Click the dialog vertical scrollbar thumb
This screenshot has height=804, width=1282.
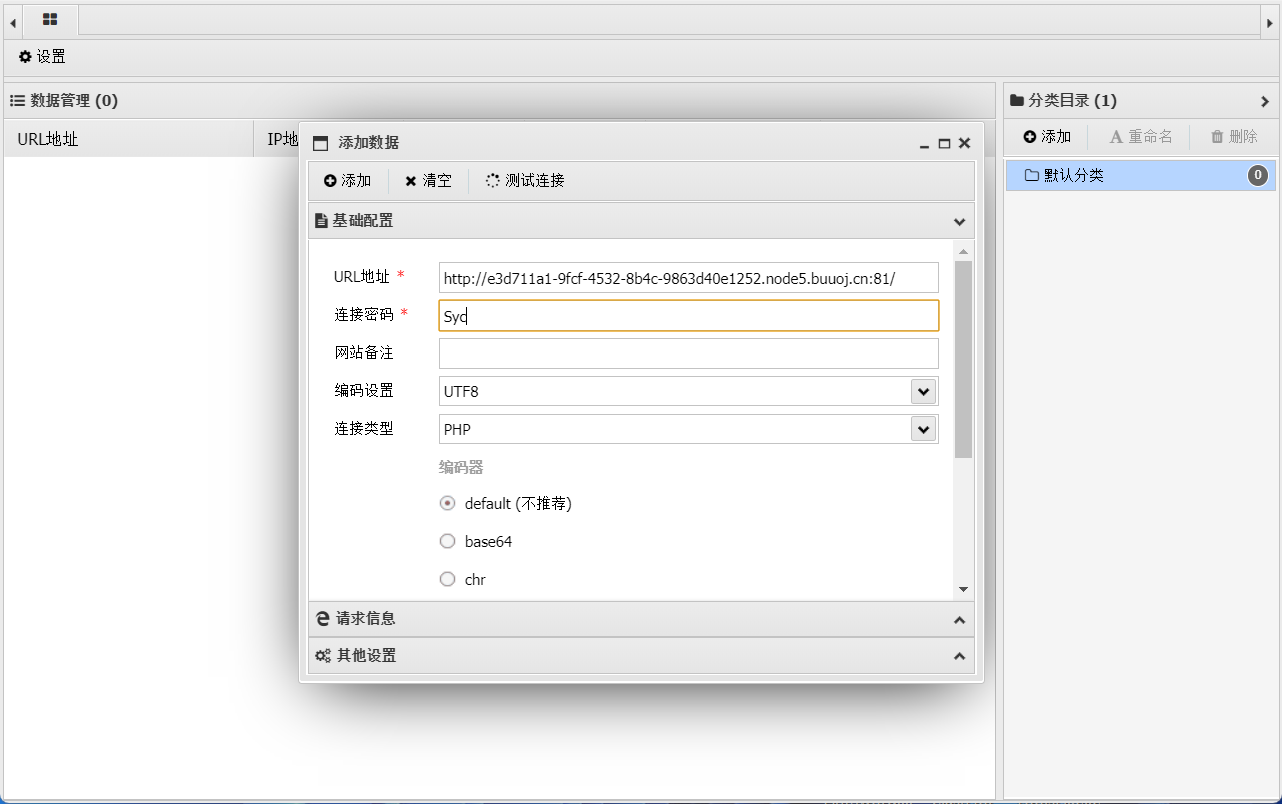pos(963,359)
